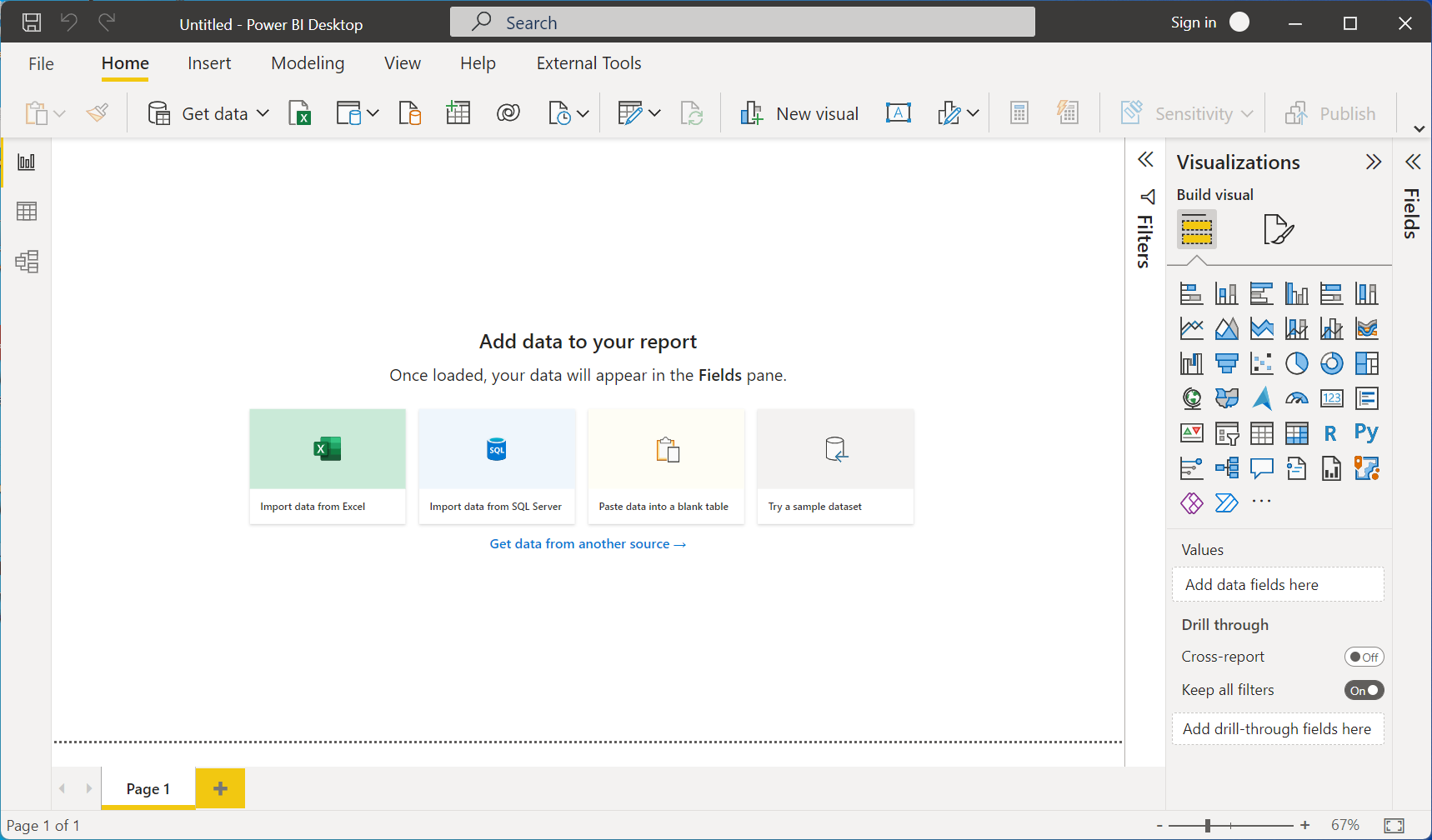Select the Gauge visual

(x=1296, y=398)
